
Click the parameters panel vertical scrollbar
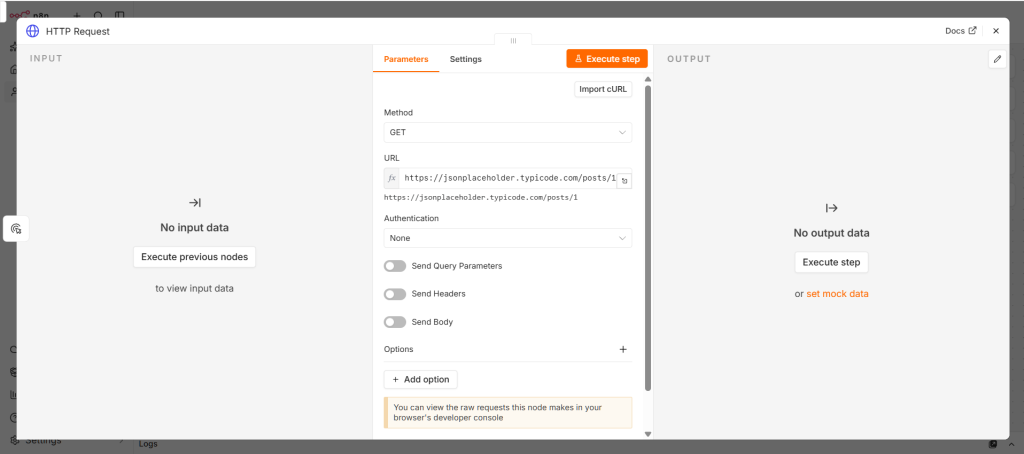pyautogui.click(x=648, y=238)
